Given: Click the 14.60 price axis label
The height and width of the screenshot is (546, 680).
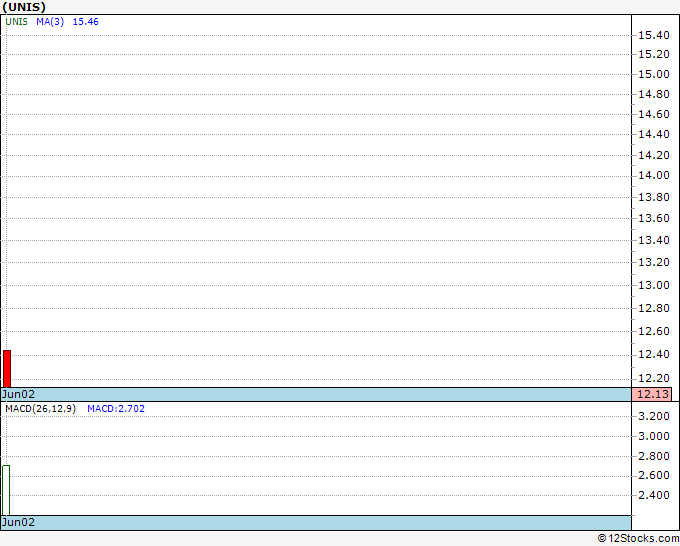Looking at the screenshot, I should [x=654, y=114].
